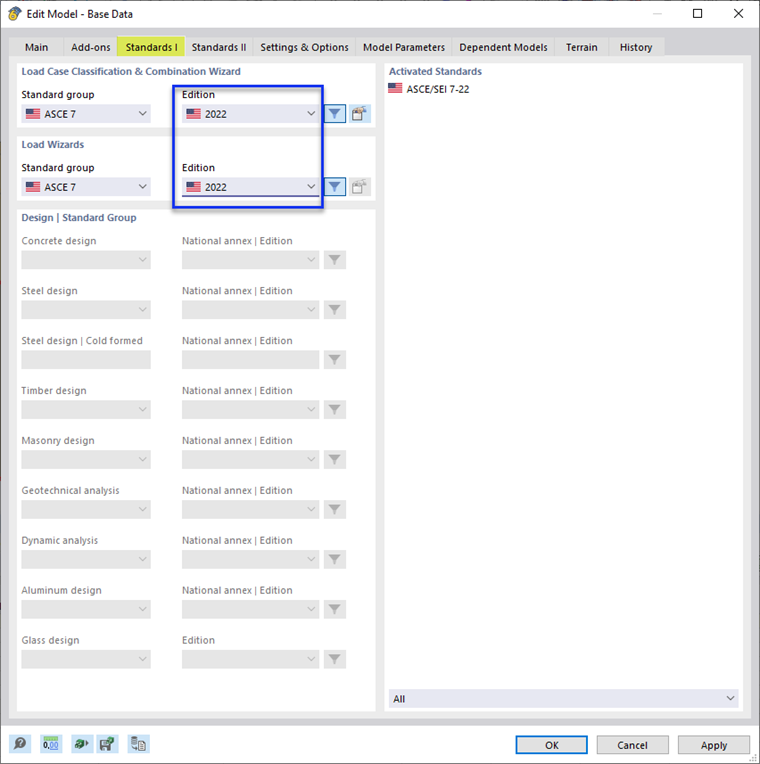760x764 pixels.
Task: Switch to the Main tab
Action: tap(37, 47)
